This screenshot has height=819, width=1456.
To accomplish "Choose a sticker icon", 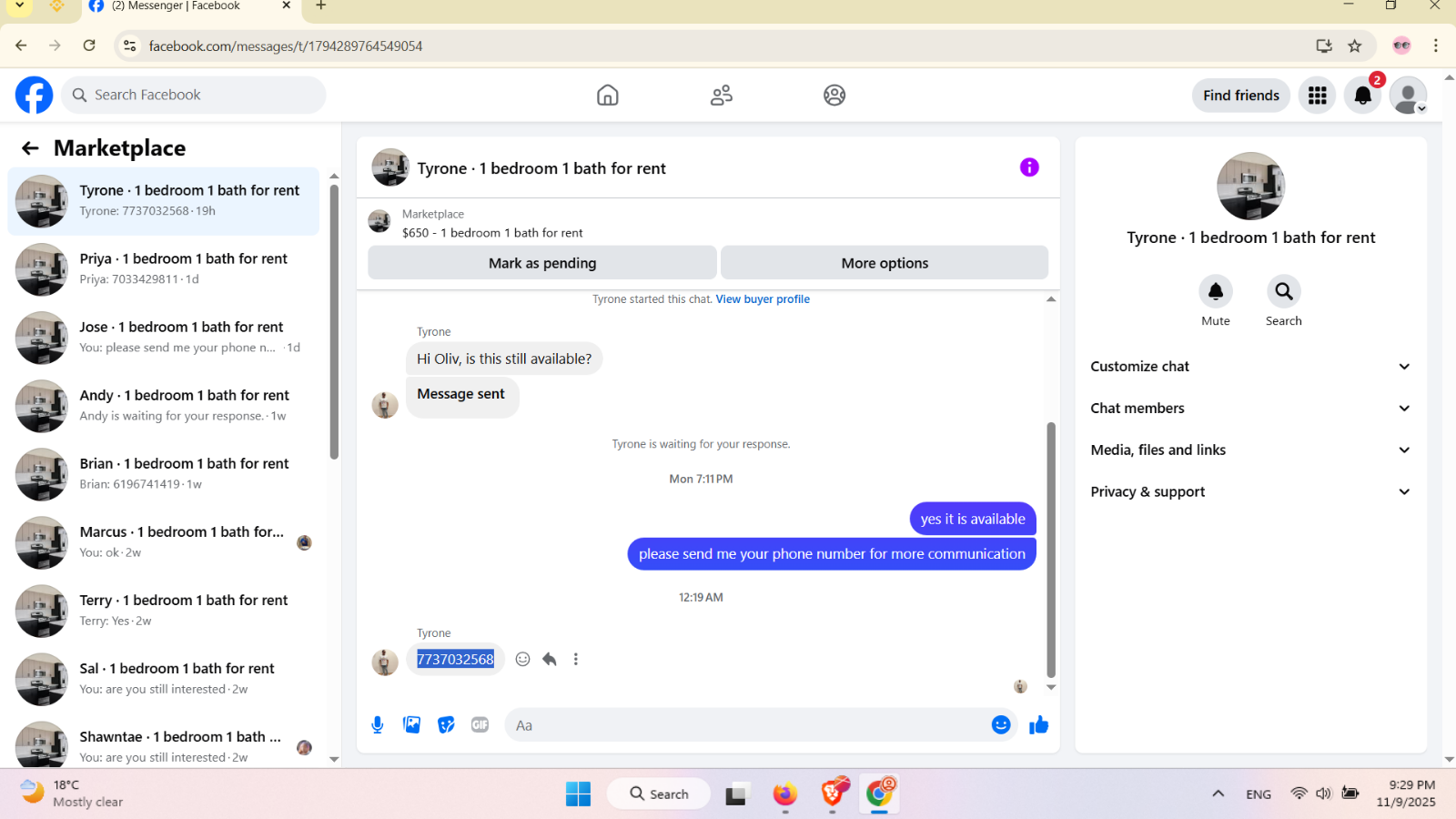I will coord(446,725).
